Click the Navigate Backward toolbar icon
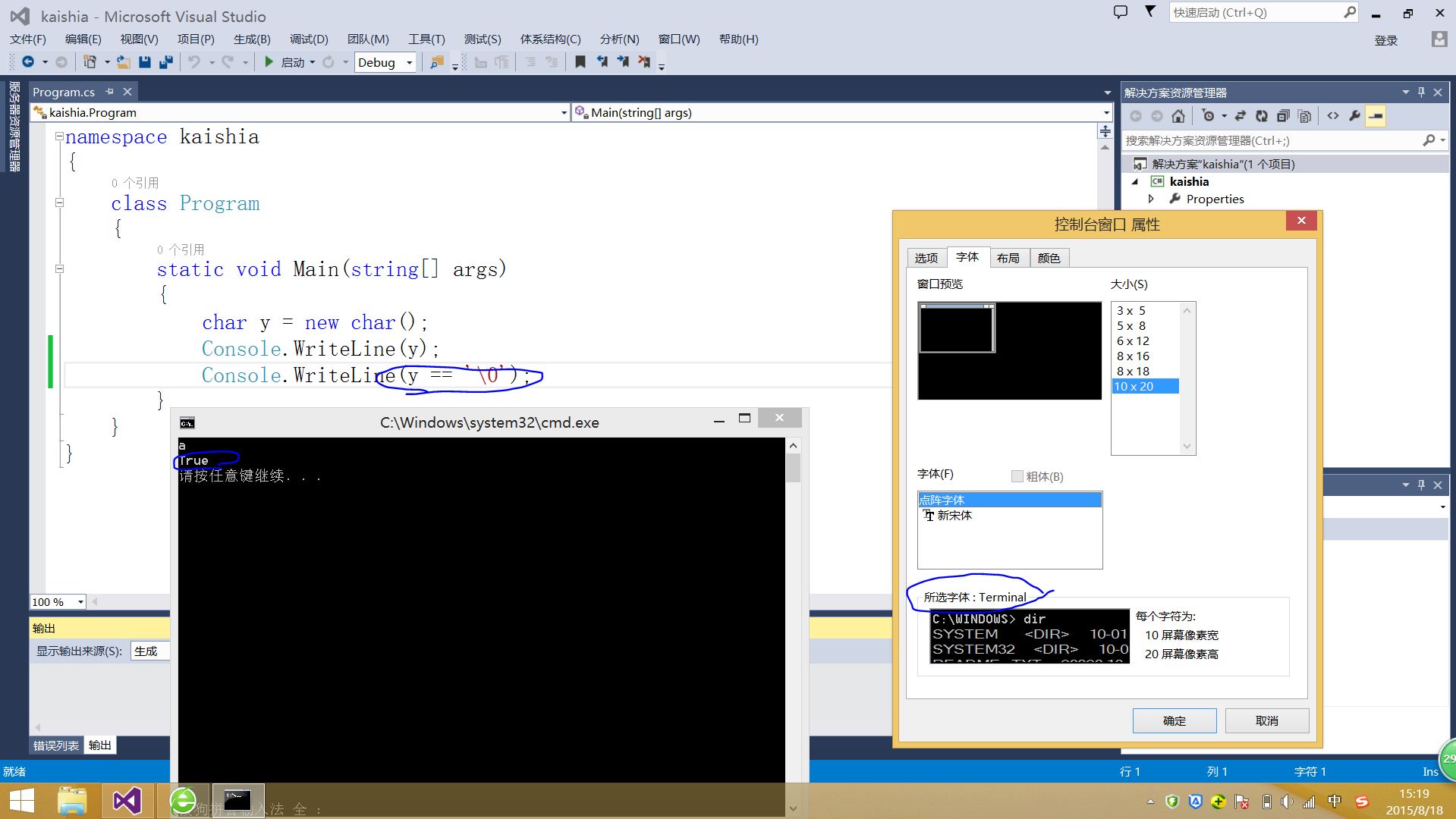The height and width of the screenshot is (819, 1456). pyautogui.click(x=28, y=62)
